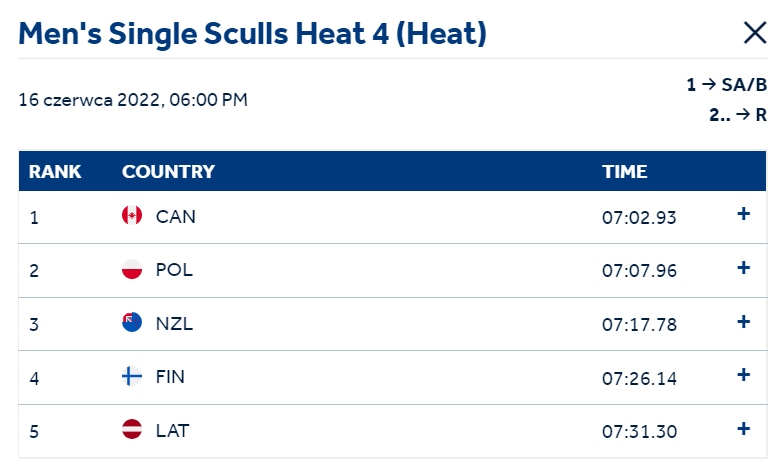Expand the FIN row plus icon
This screenshot has height=464, width=782.
click(744, 375)
